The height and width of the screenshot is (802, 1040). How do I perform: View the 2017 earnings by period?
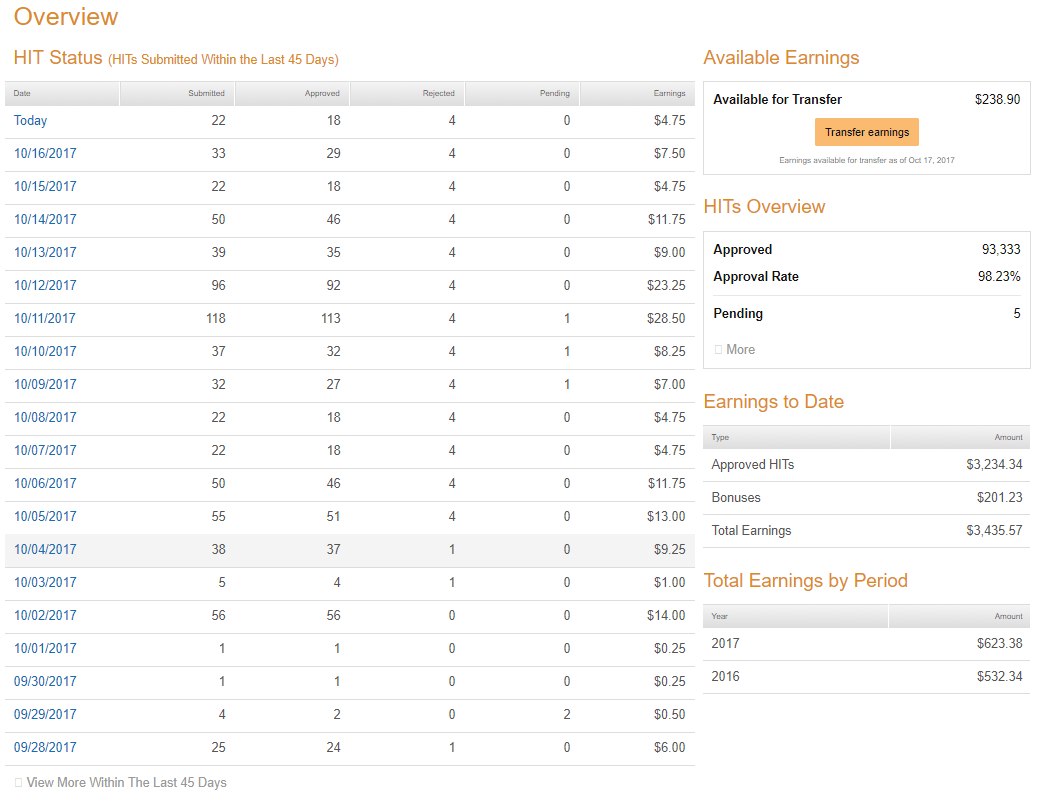(x=725, y=643)
